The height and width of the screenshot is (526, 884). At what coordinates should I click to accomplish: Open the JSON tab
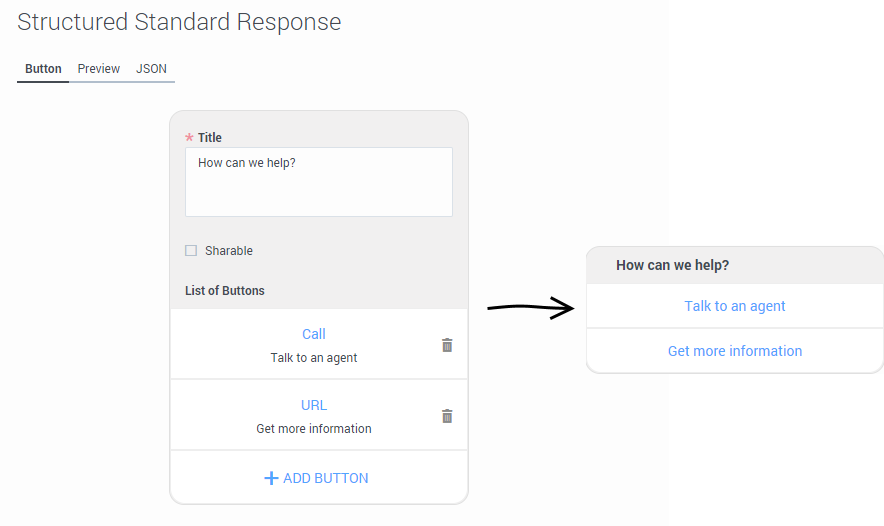[x=151, y=69]
